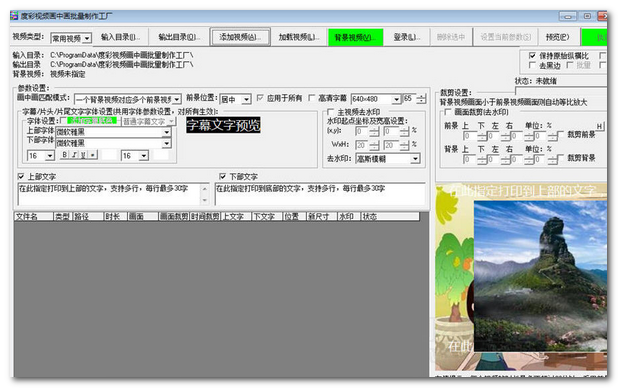Adjust the subtitle size 65 spinner
618x388 pixels.
coord(421,99)
